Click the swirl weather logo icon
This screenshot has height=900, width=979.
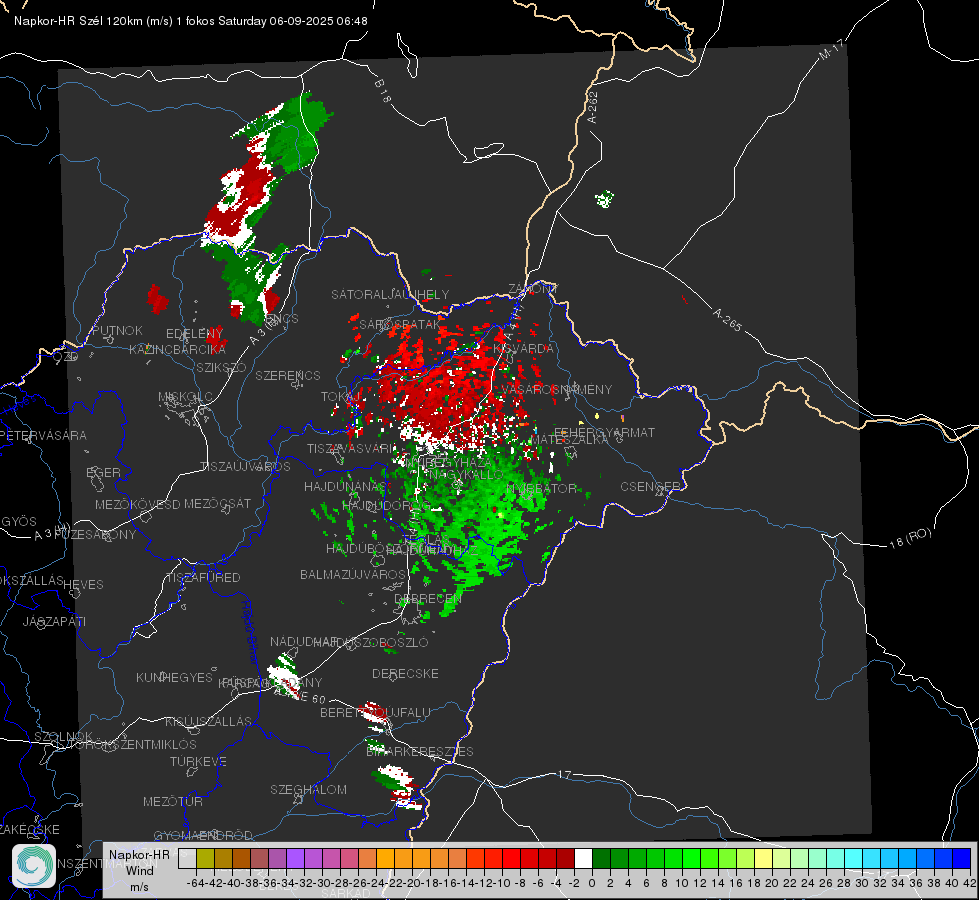pos(34,866)
